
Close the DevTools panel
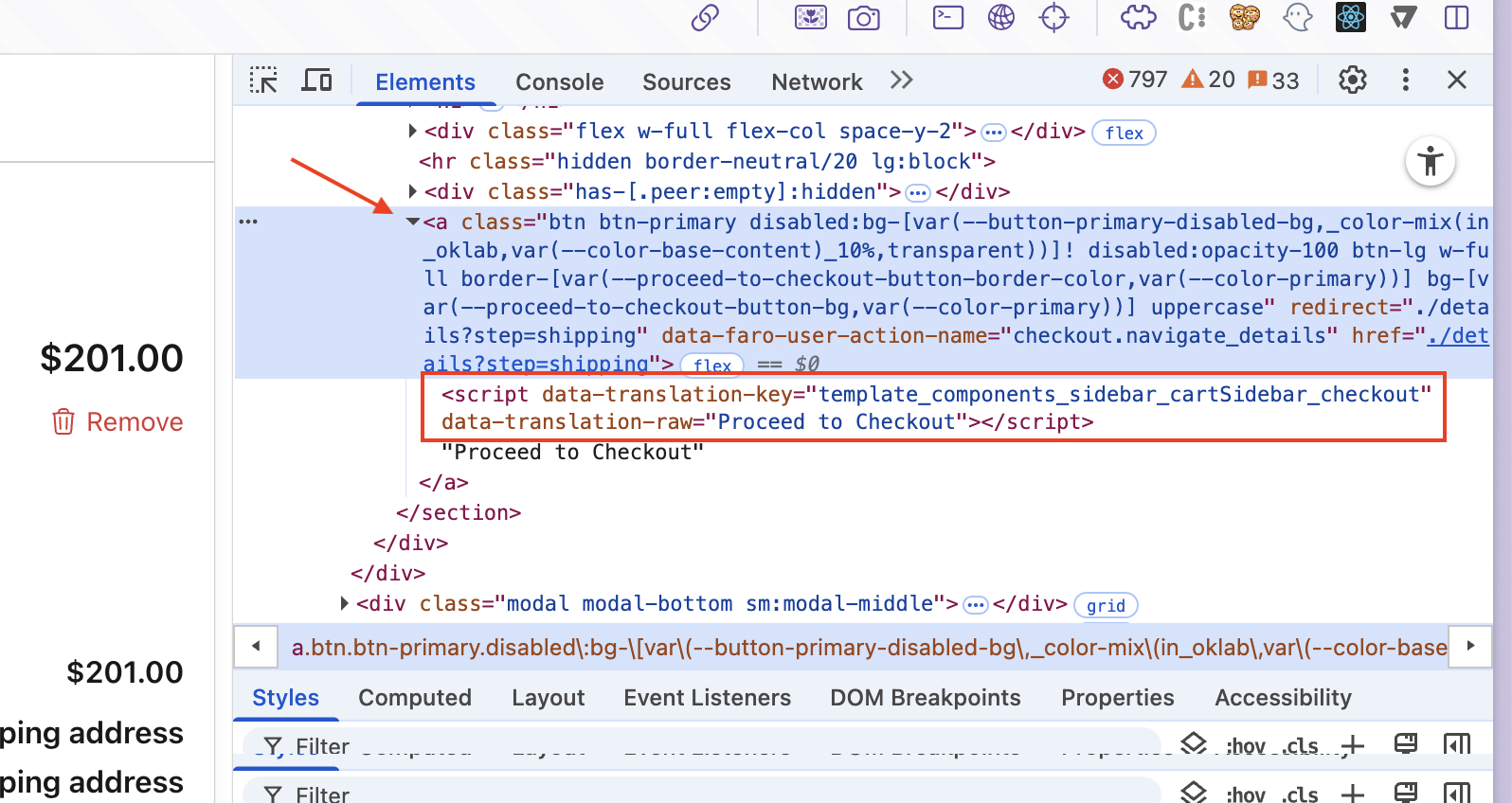1457,80
